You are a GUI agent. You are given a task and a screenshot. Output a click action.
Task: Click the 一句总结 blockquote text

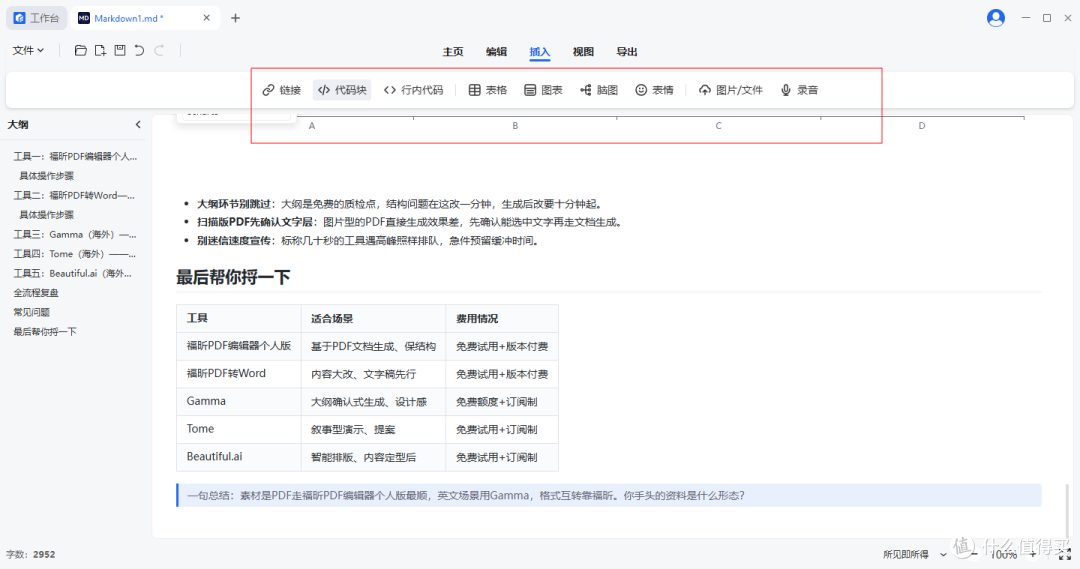[x=466, y=495]
